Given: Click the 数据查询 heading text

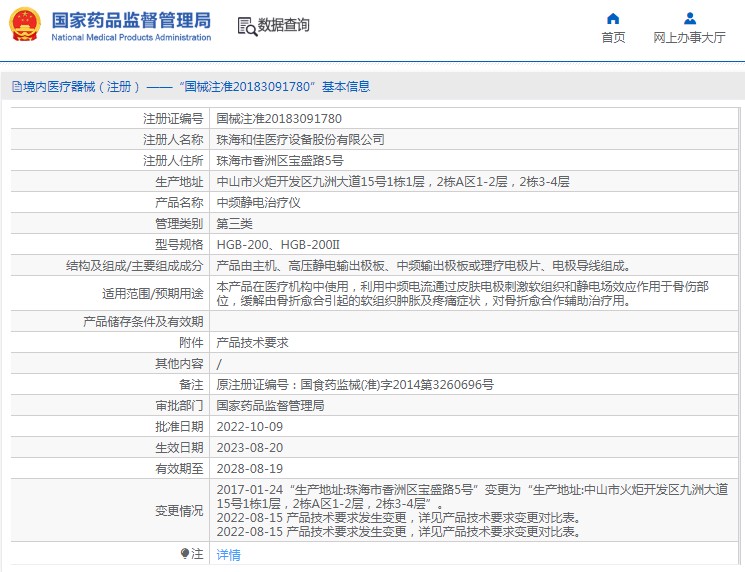Looking at the screenshot, I should pyautogui.click(x=283, y=25).
